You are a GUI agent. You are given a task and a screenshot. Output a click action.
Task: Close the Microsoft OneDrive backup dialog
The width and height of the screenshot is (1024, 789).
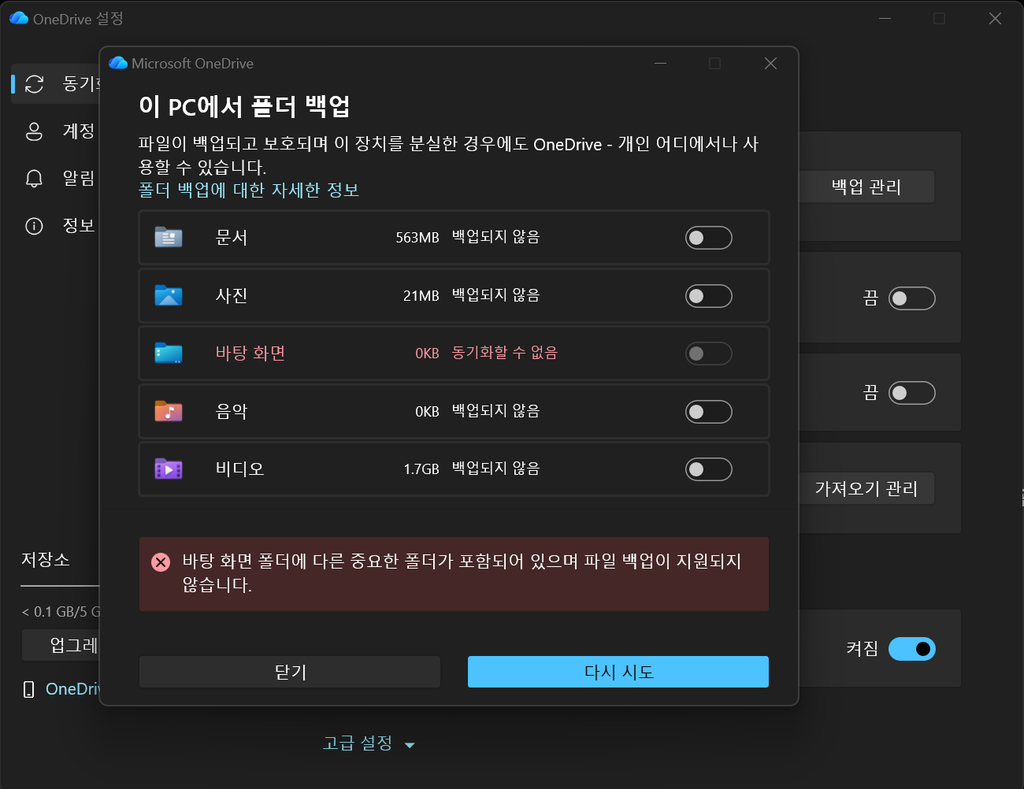(771, 63)
